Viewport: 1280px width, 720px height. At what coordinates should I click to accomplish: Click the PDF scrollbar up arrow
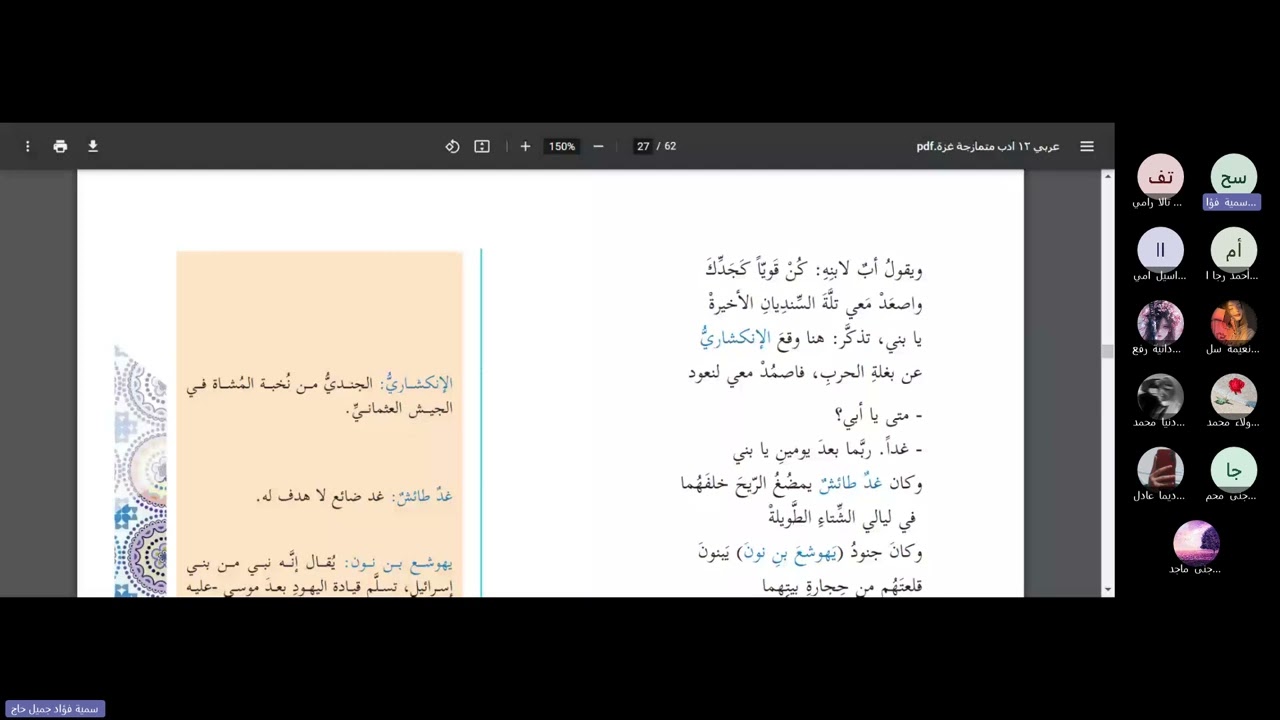[1107, 177]
